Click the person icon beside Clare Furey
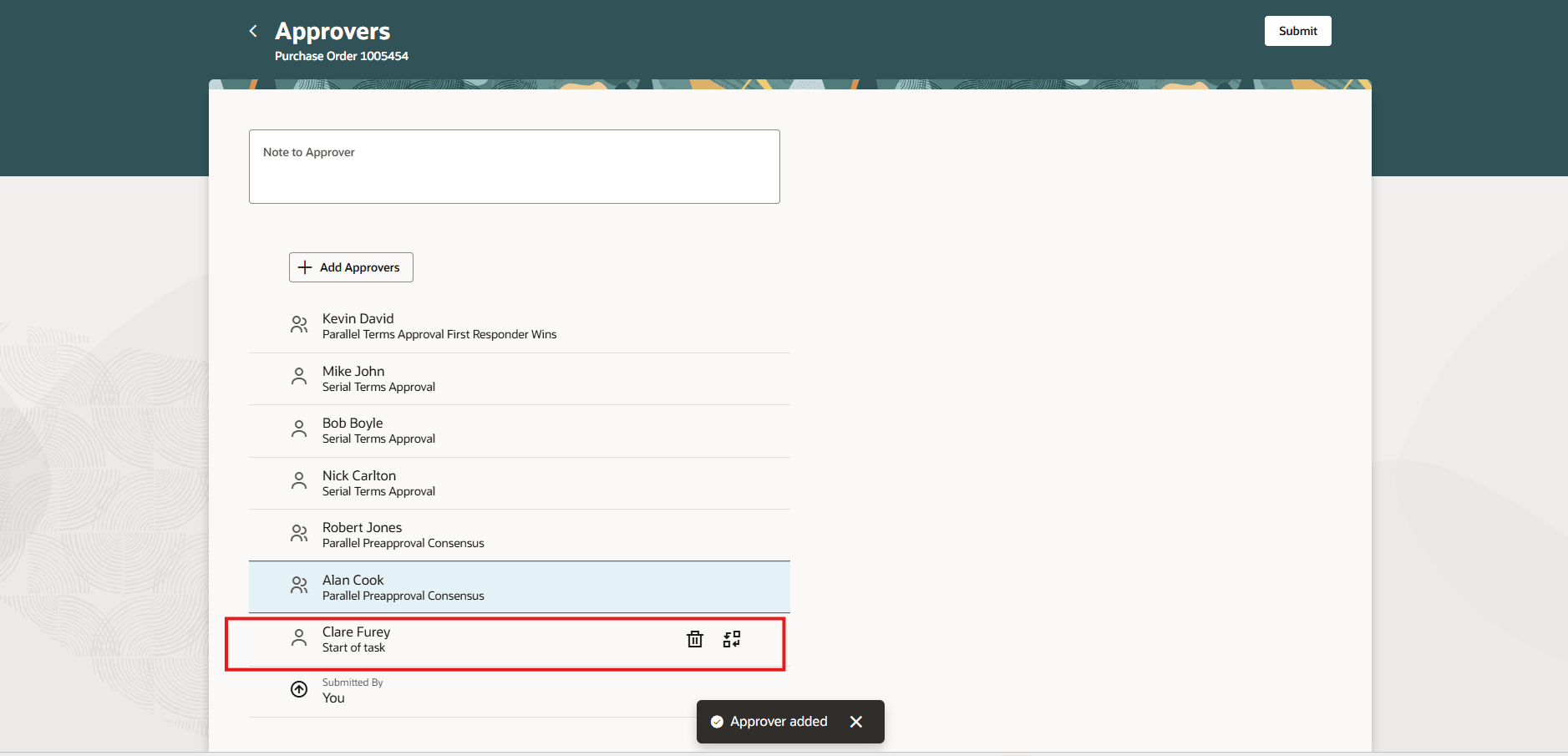The width and height of the screenshot is (1568, 756). pos(299,638)
